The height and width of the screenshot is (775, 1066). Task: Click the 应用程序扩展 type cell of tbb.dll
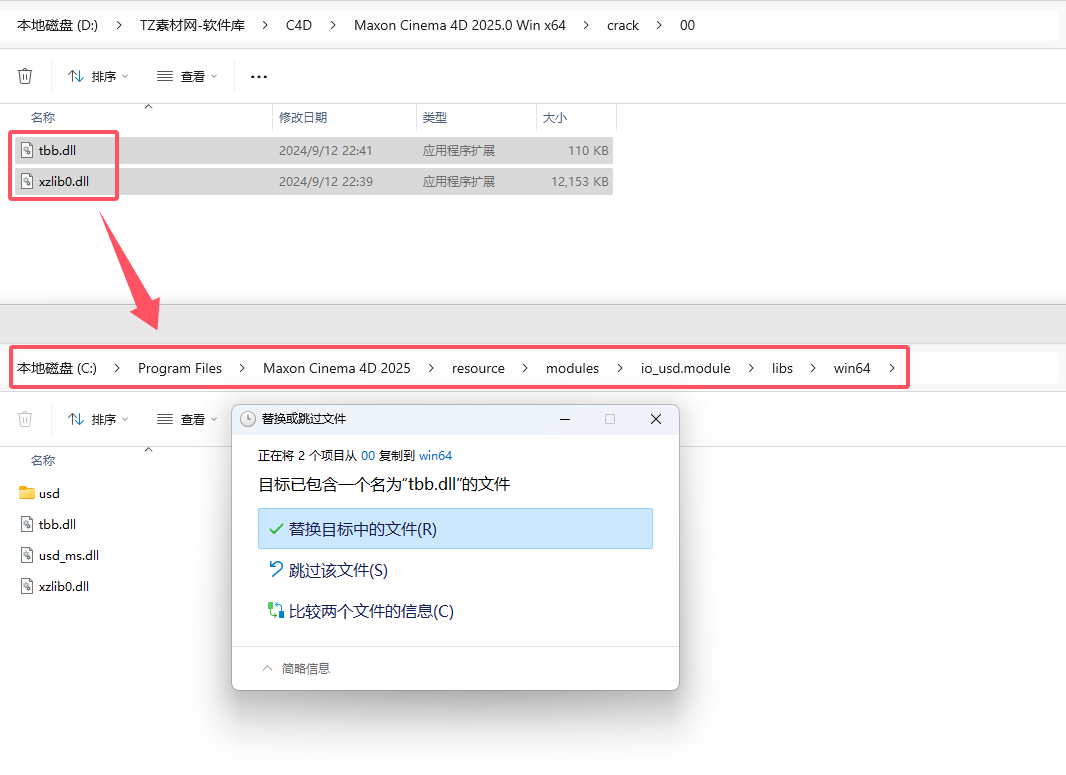click(459, 150)
